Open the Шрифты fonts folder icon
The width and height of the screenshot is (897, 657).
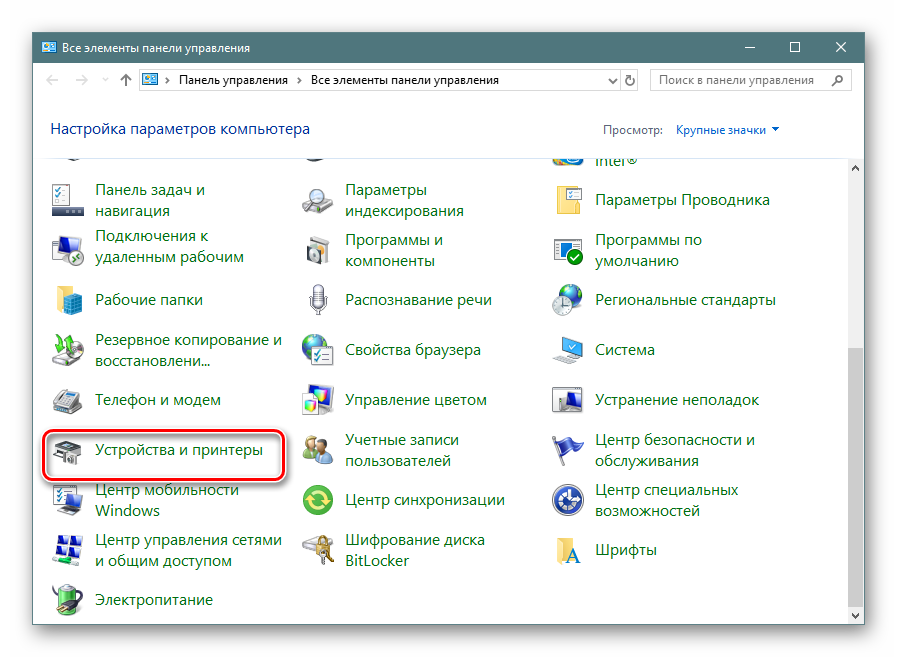coord(568,550)
